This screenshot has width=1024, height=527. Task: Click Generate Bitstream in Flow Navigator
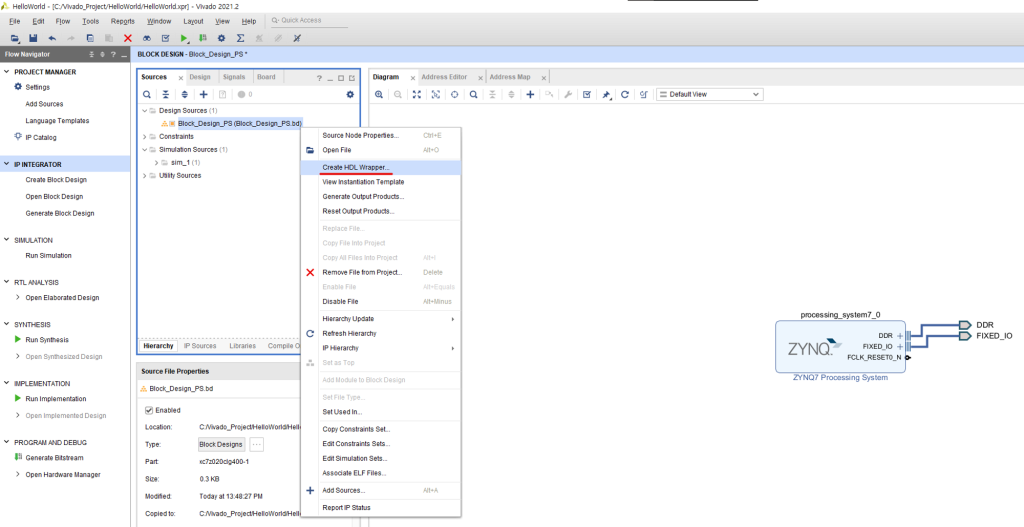[54, 458]
